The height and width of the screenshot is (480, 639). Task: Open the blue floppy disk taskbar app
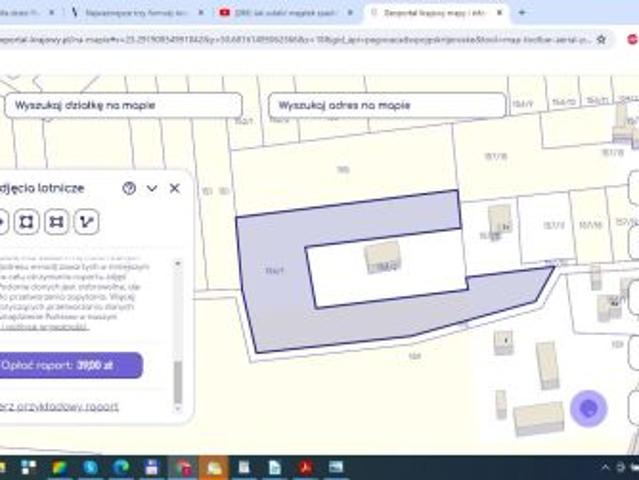point(152,467)
